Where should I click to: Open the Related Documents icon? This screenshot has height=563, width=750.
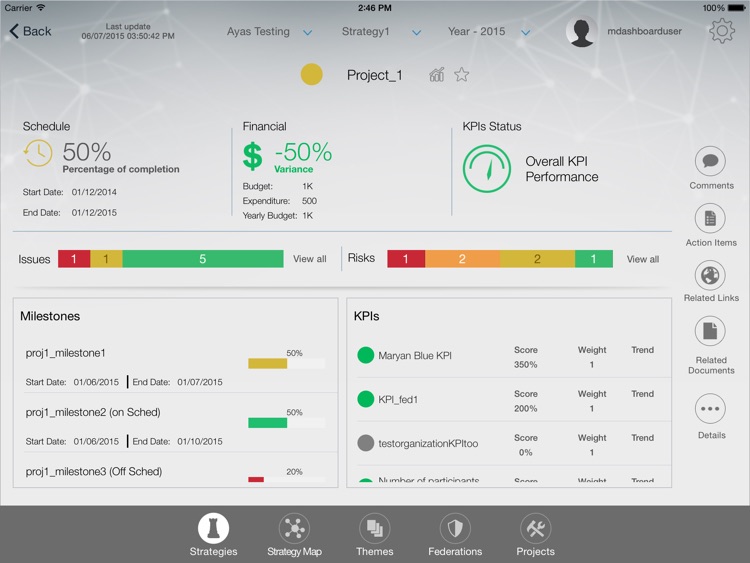pyautogui.click(x=710, y=331)
